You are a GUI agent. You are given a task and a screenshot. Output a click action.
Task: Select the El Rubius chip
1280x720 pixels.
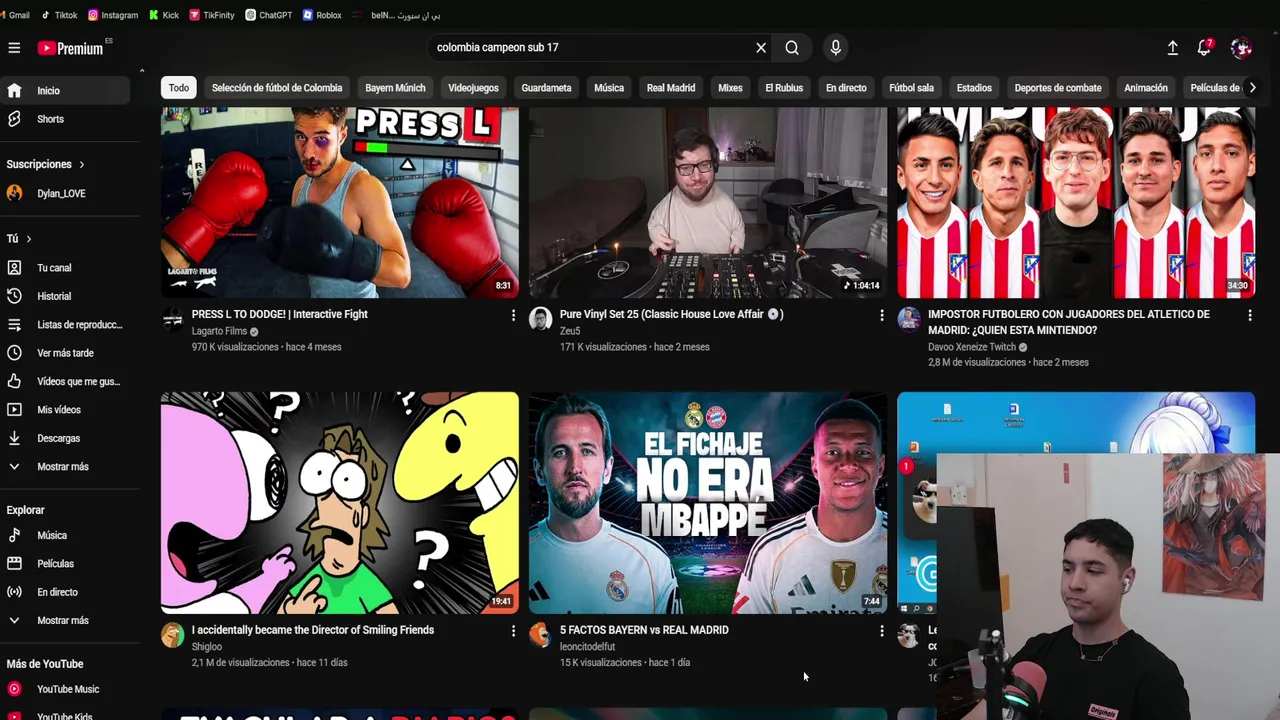[784, 88]
